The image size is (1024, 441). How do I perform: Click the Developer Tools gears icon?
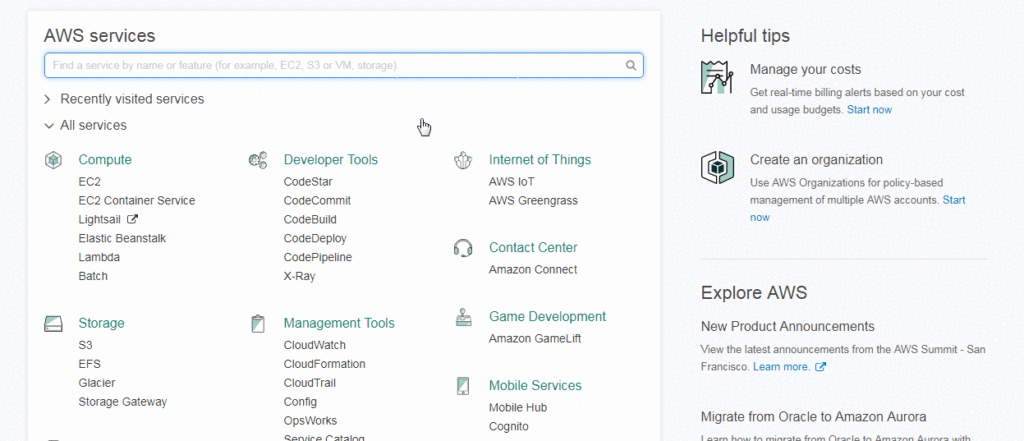(258, 160)
